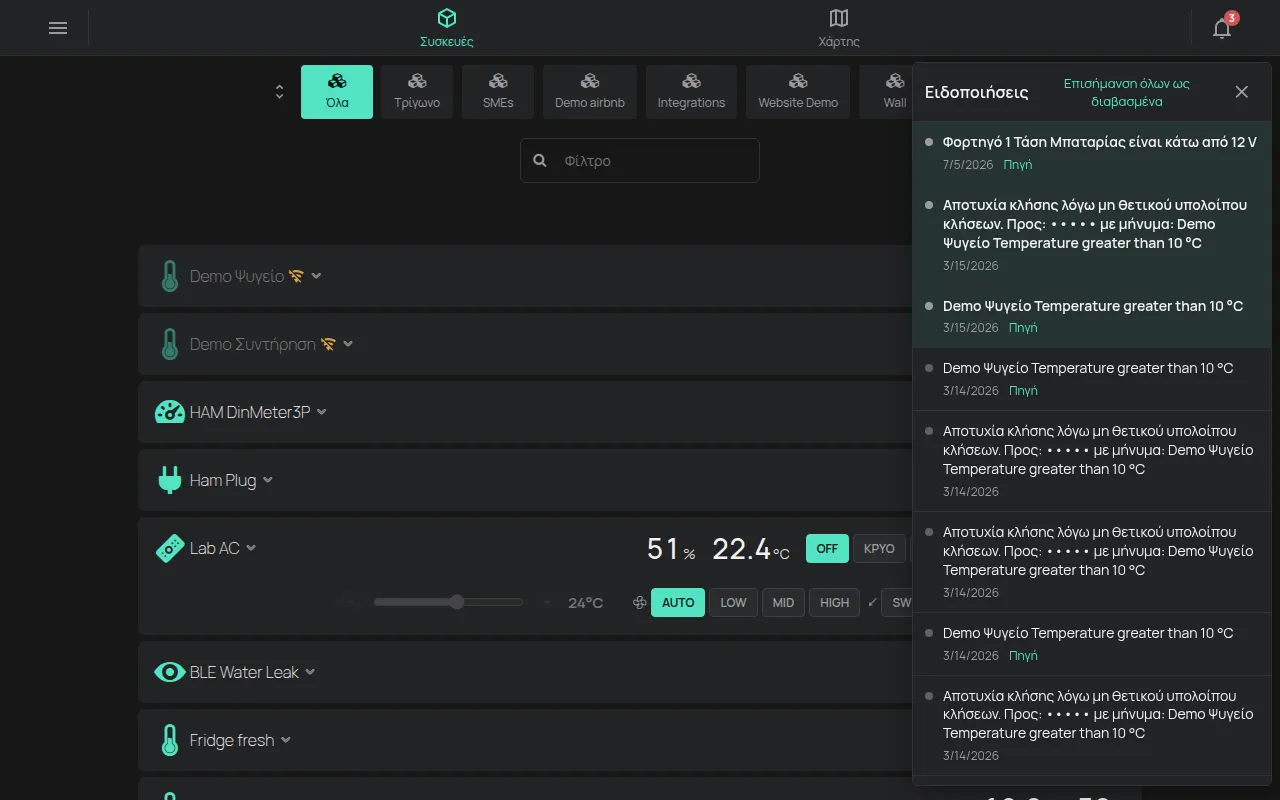Mark all notifications as read
The height and width of the screenshot is (800, 1280).
click(1126, 92)
